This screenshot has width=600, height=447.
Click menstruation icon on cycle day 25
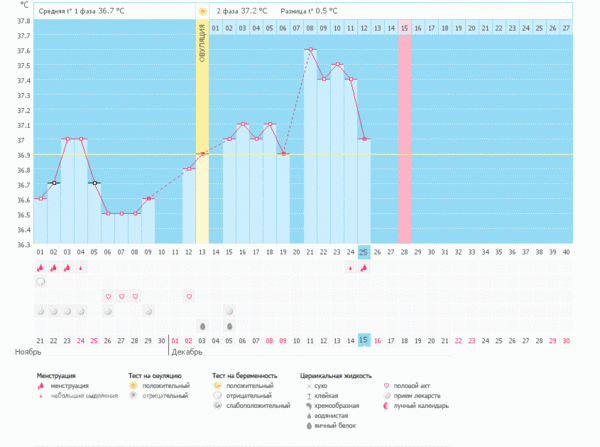[364, 267]
